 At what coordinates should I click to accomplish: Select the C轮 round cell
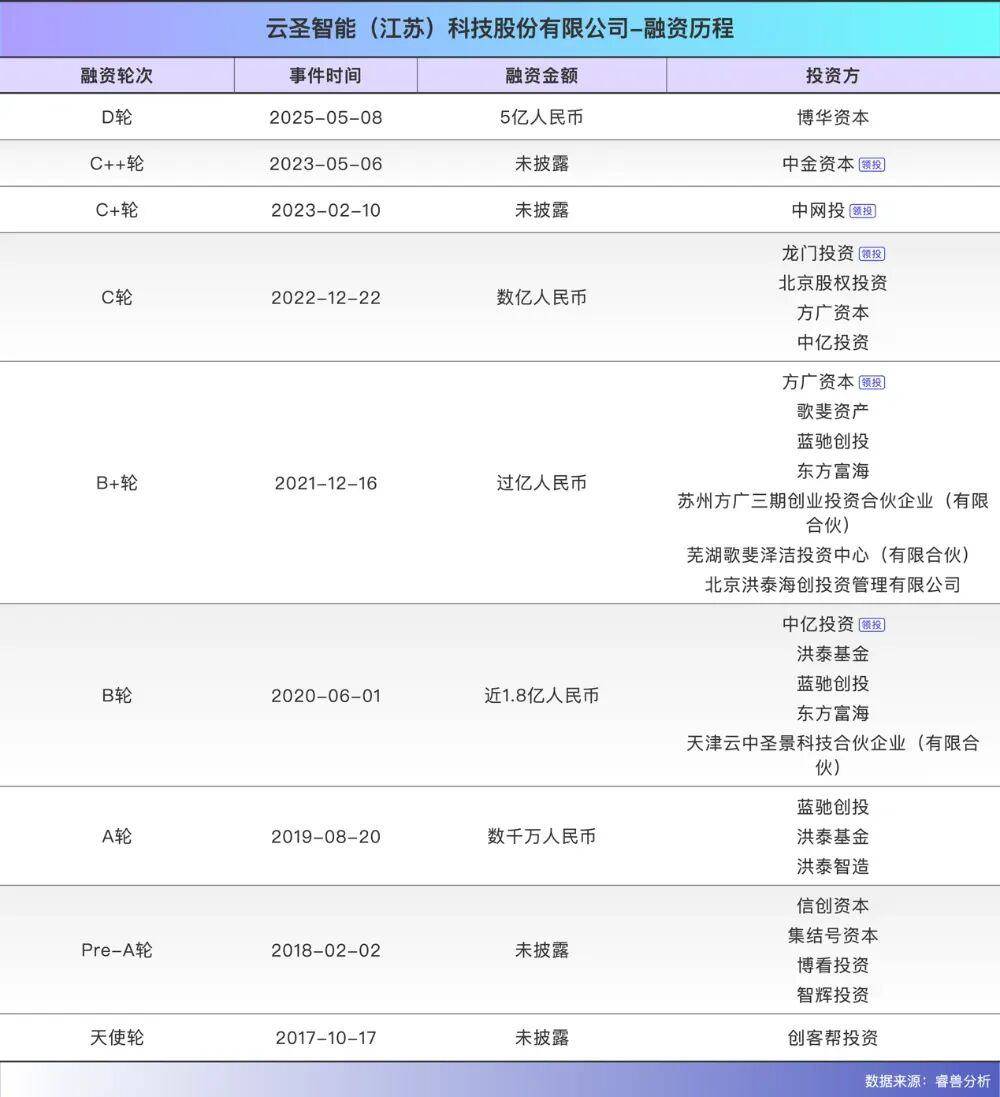point(117,297)
